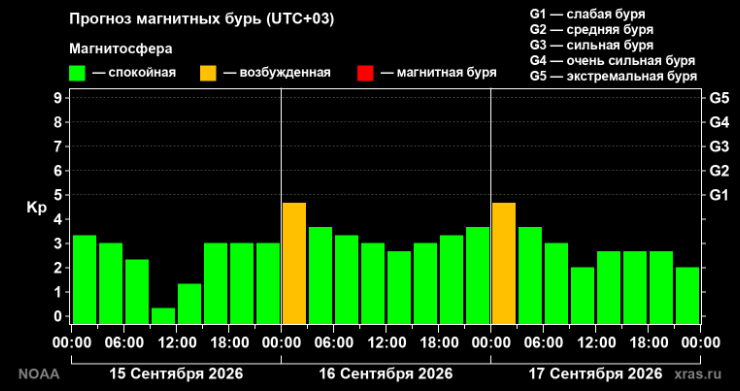740x391 pixels.
Task: Click the orange "возбужденная" legend swatch
Action: pos(208,73)
